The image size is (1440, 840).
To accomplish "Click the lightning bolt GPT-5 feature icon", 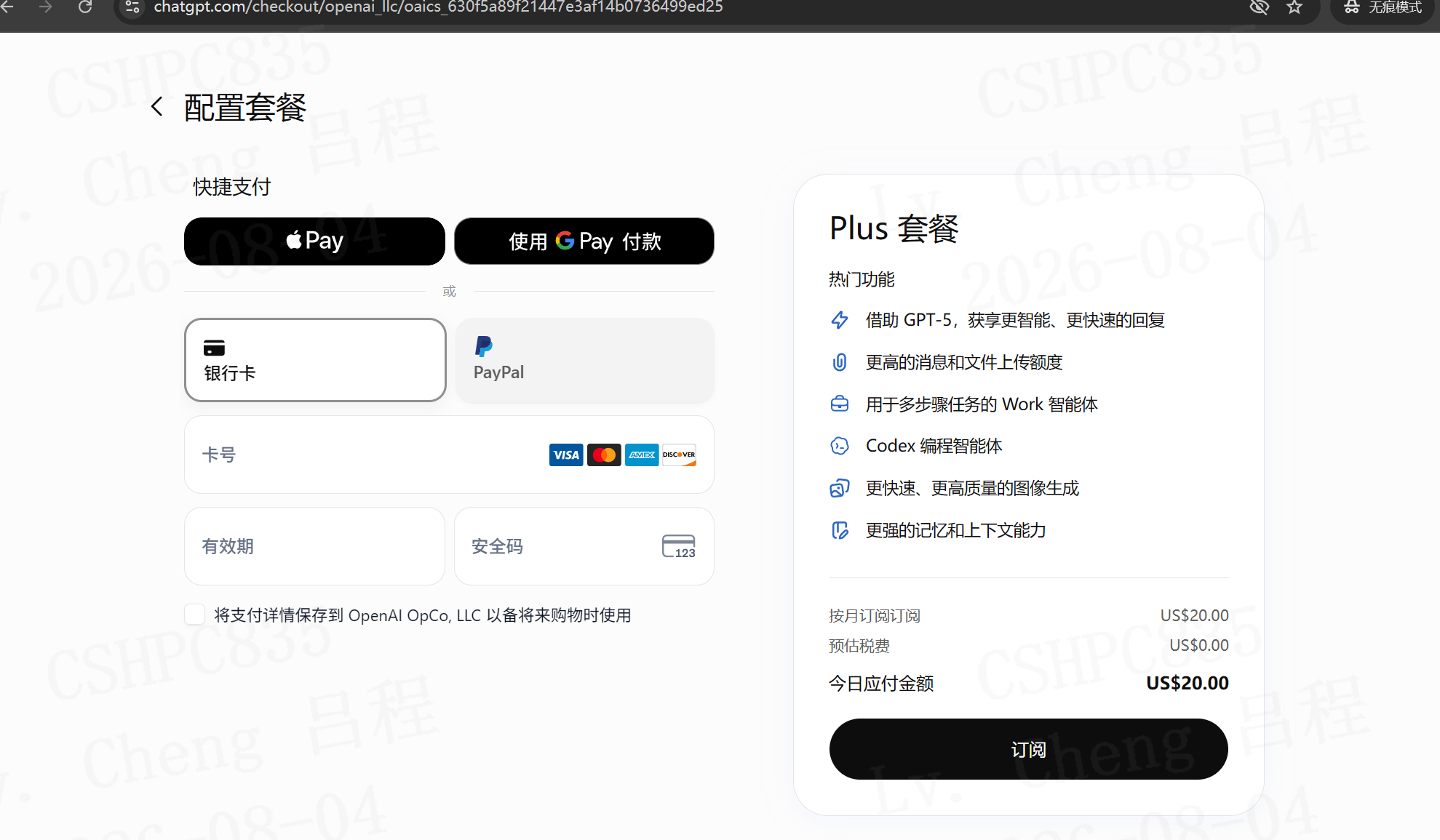I will (x=840, y=320).
